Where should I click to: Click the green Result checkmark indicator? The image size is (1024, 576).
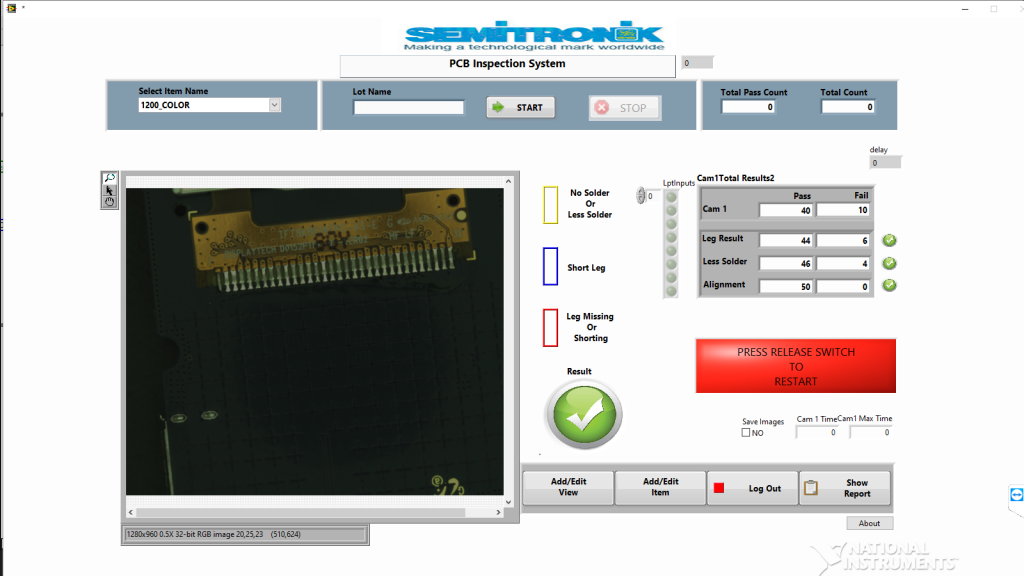(x=583, y=415)
